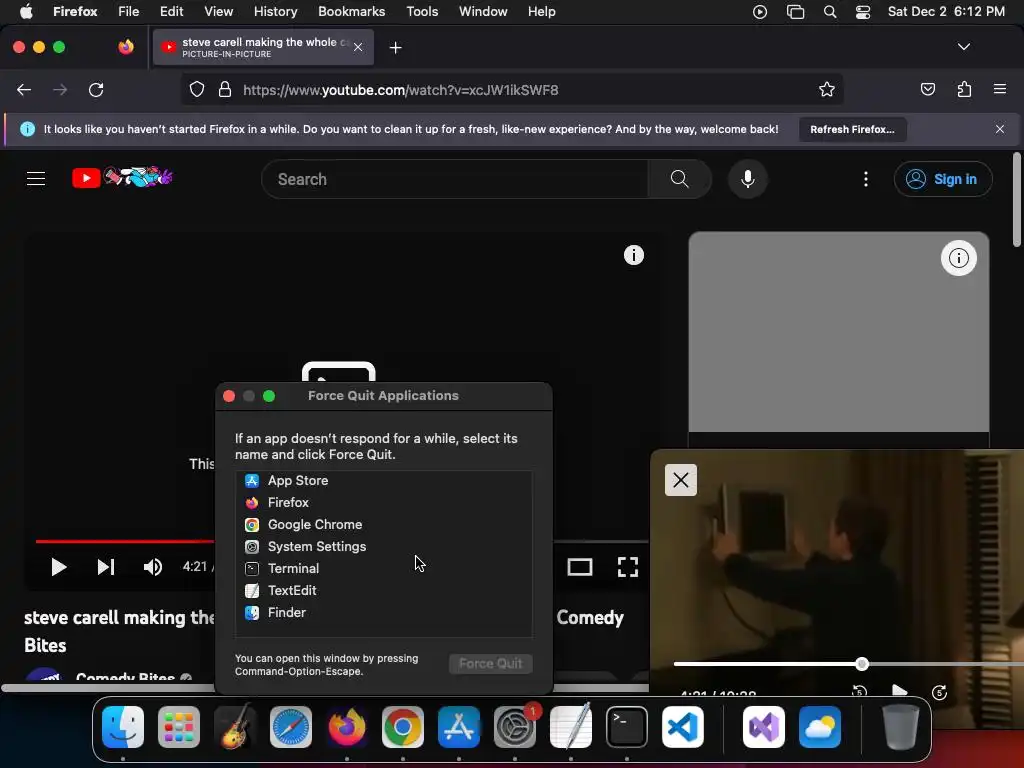Click the page vertical scrollbar
Screen dimensions: 1024x768
click(1016, 200)
